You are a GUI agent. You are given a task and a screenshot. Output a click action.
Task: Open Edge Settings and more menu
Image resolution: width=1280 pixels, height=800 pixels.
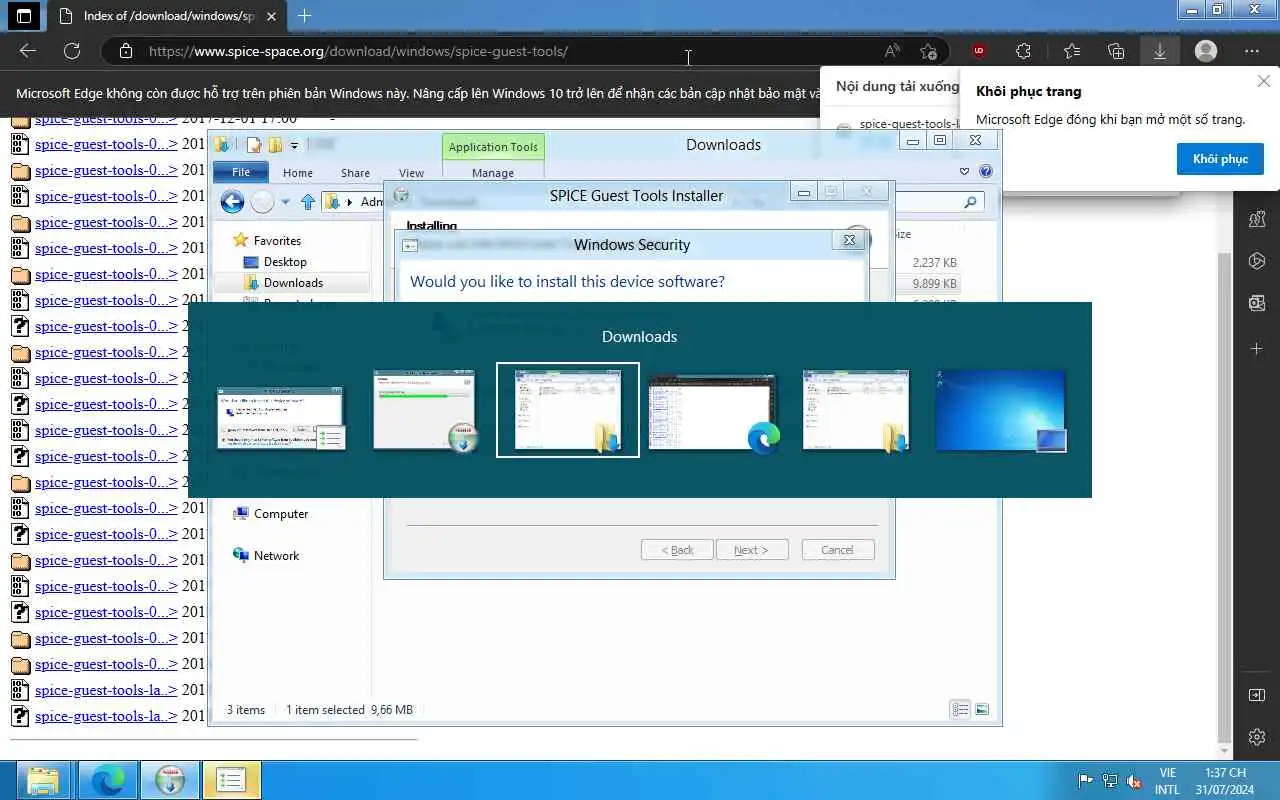point(1252,51)
